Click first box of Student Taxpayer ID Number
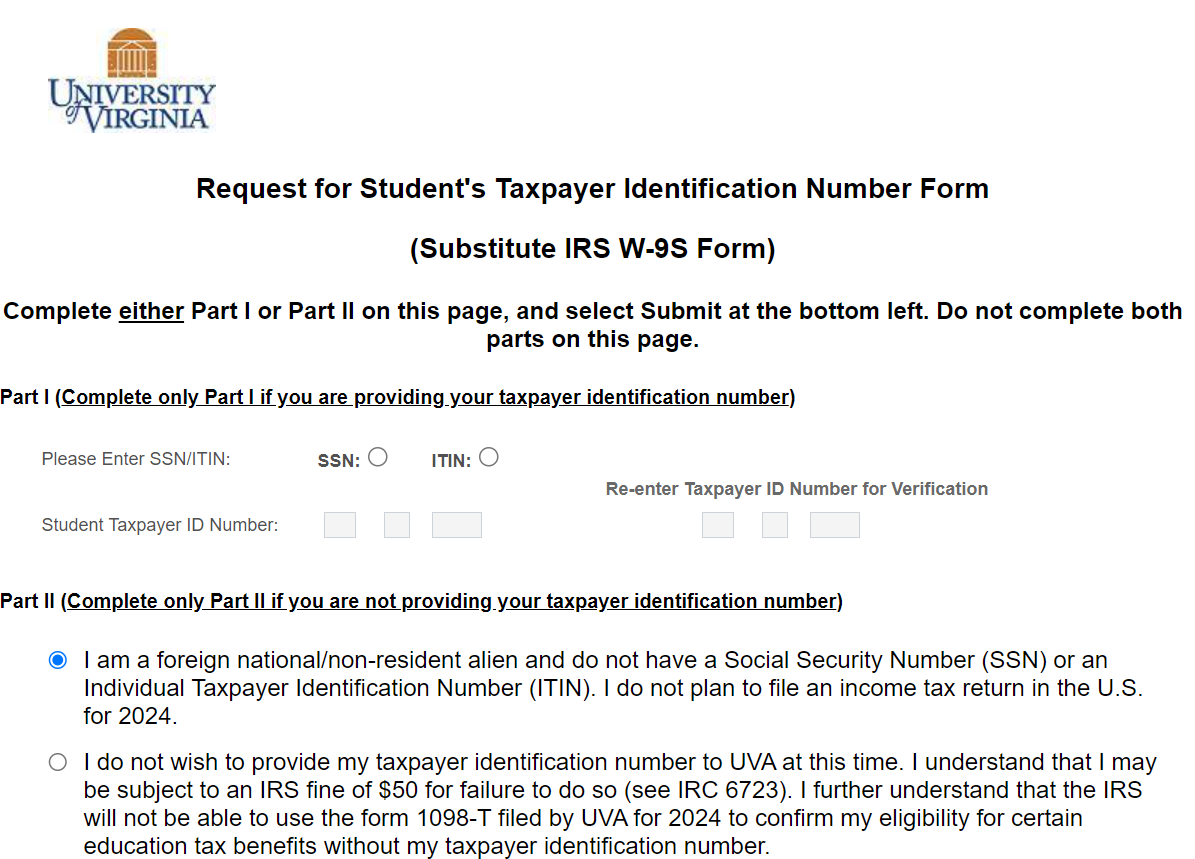 pyautogui.click(x=340, y=525)
